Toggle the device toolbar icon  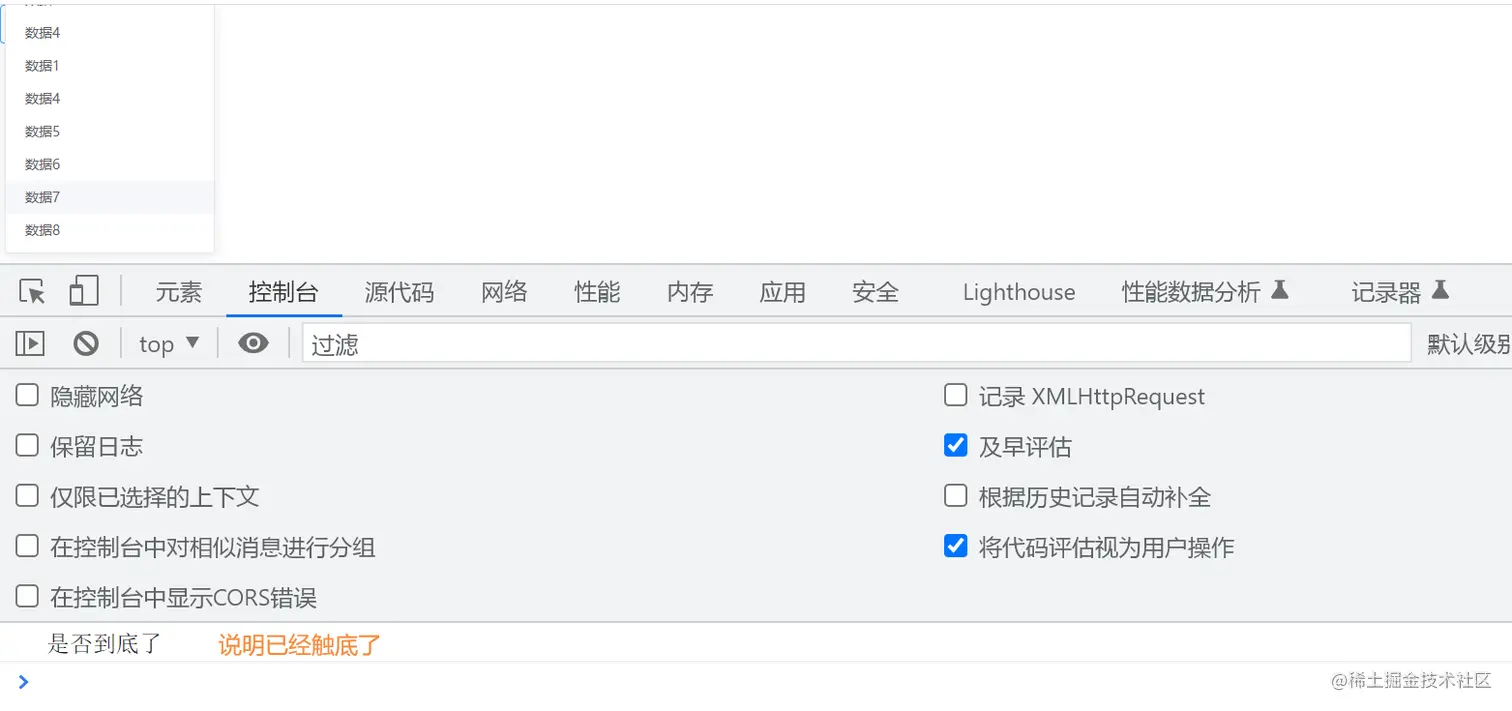tap(84, 291)
